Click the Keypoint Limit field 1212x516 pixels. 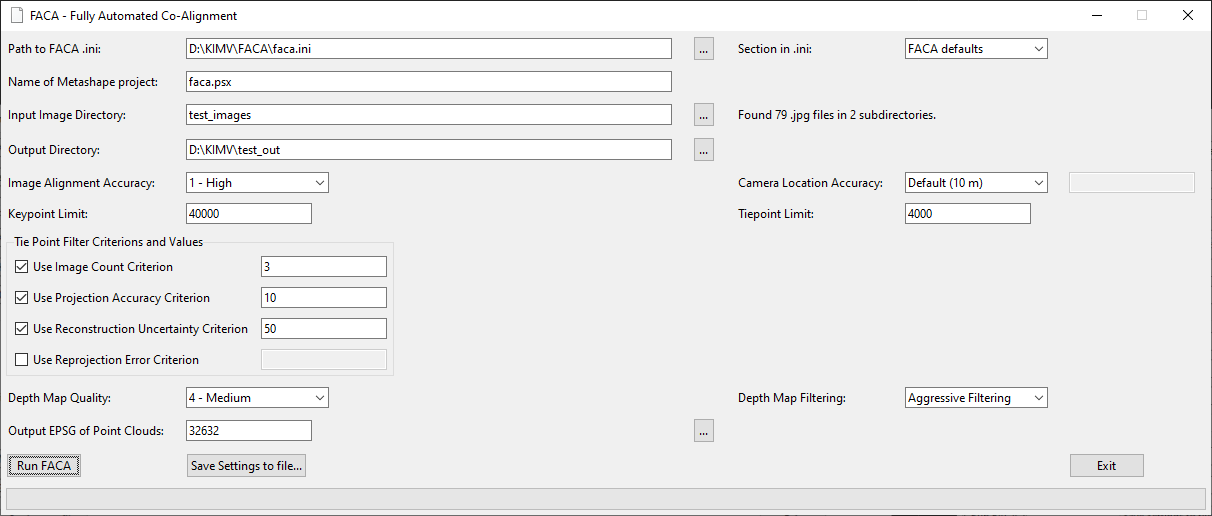(x=249, y=214)
